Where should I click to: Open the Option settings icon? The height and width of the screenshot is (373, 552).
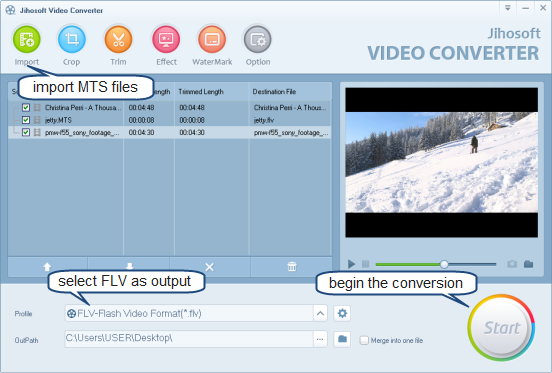(258, 39)
